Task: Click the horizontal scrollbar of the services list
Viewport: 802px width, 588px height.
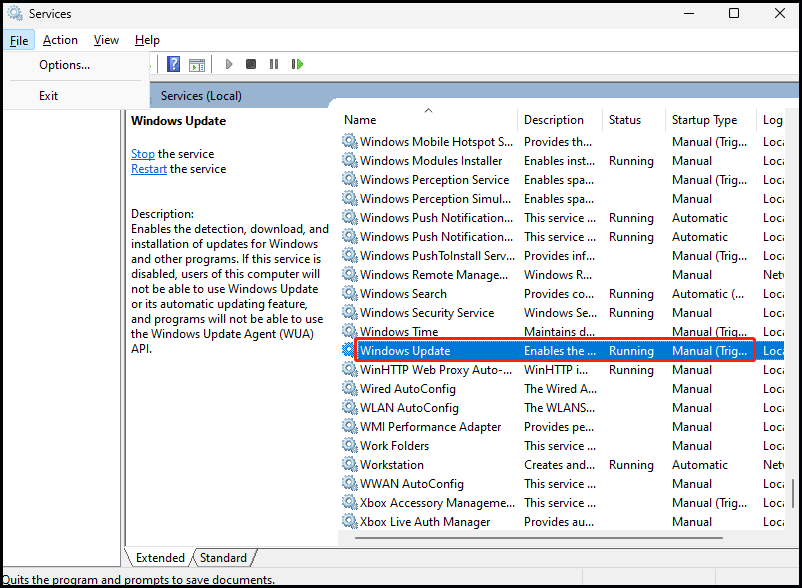Action: click(539, 538)
